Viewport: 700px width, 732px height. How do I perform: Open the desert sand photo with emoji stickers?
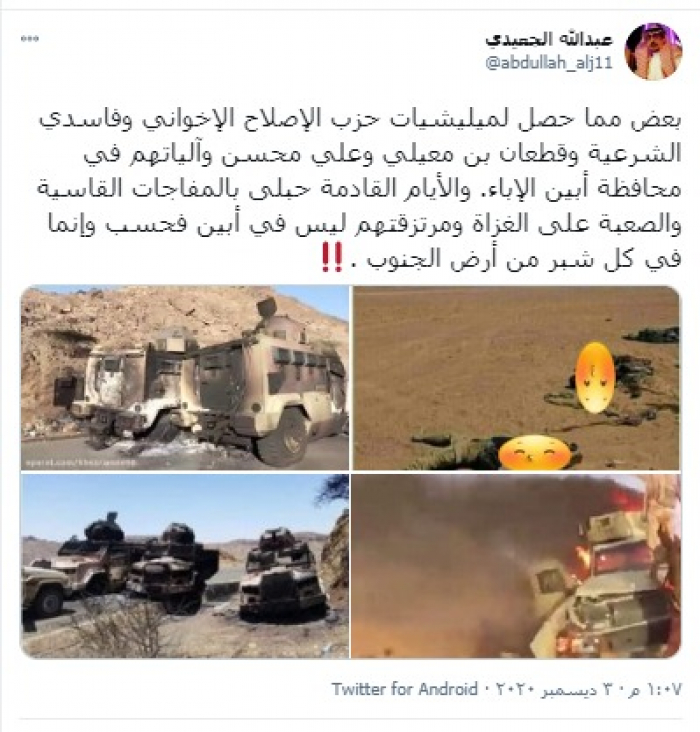pos(516,377)
